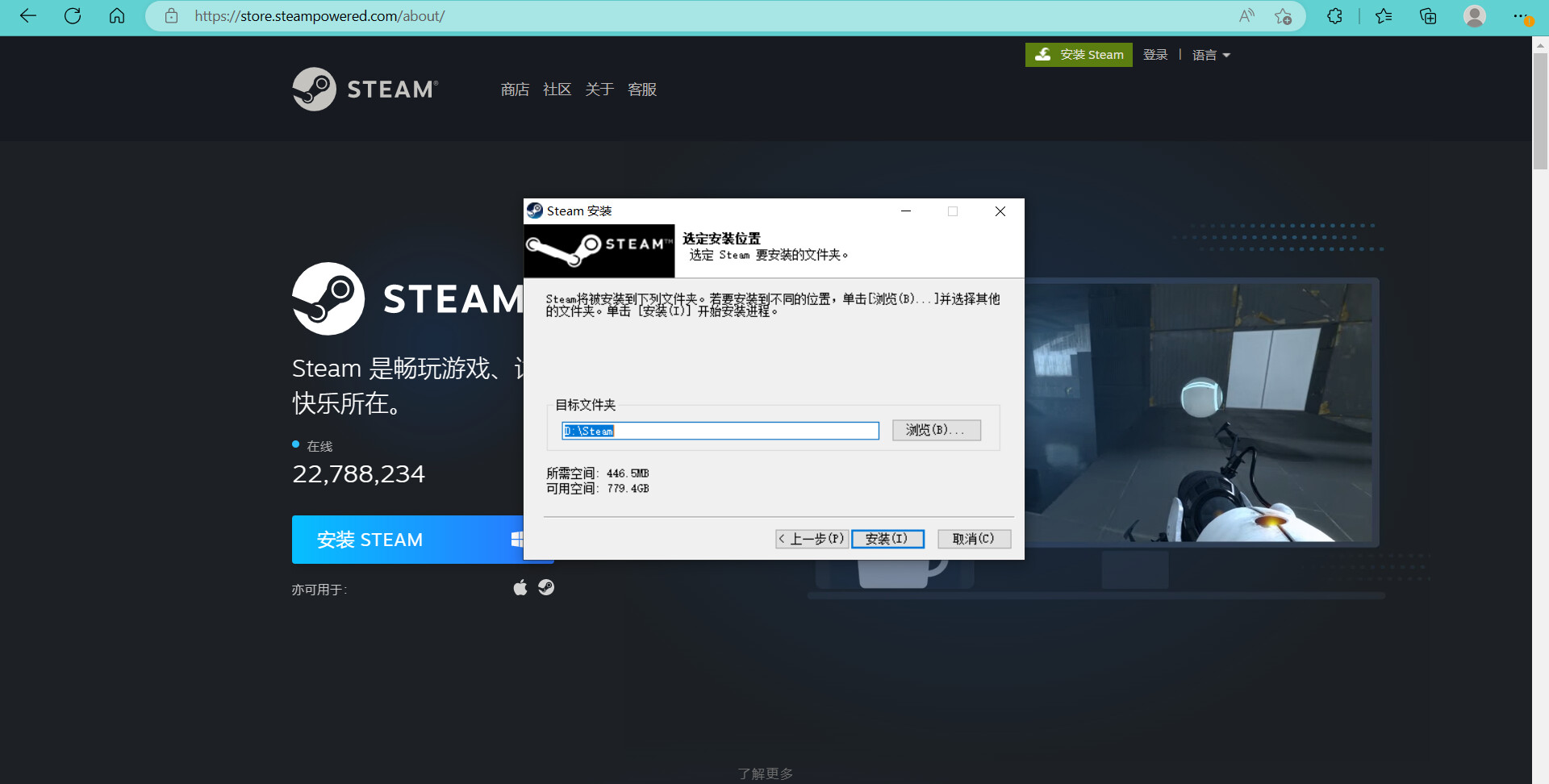Open collections icon in browser toolbar

(1428, 16)
